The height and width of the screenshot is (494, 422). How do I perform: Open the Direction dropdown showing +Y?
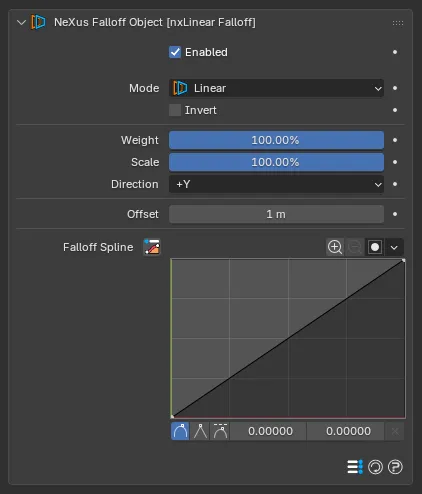coord(276,184)
